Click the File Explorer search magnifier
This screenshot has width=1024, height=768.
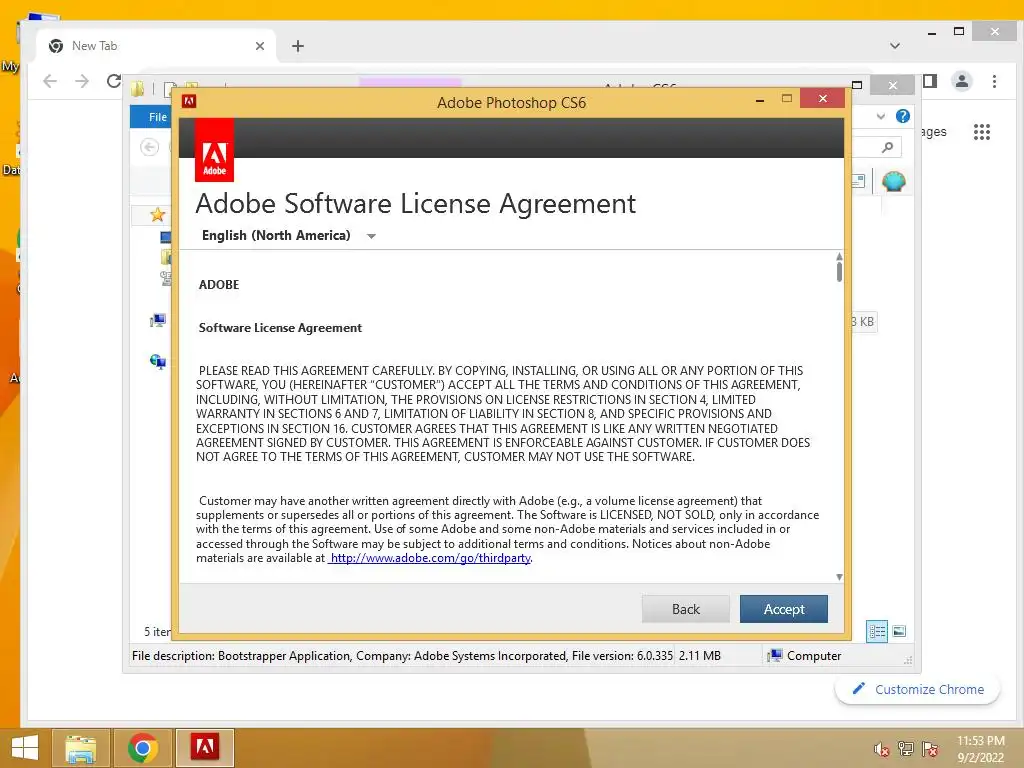[x=887, y=147]
